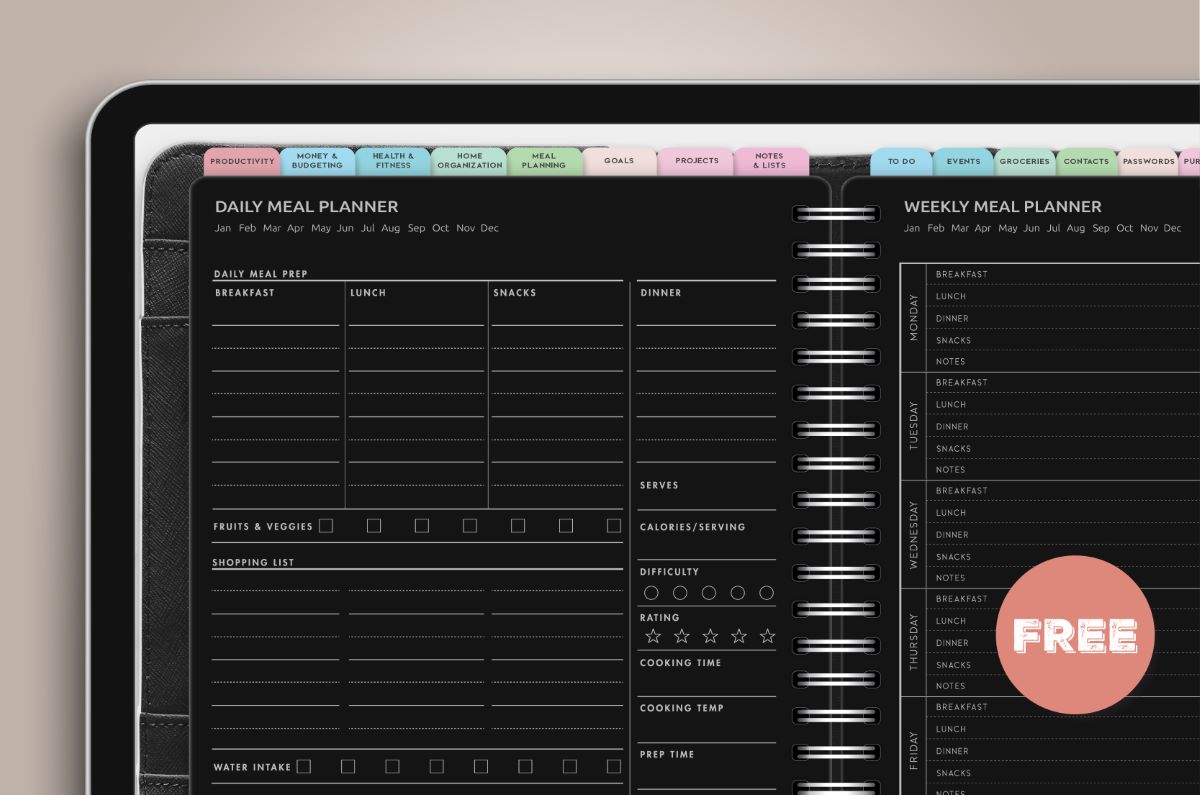This screenshot has height=795, width=1200.
Task: Open the Groceries tab
Action: pyautogui.click(x=1025, y=161)
